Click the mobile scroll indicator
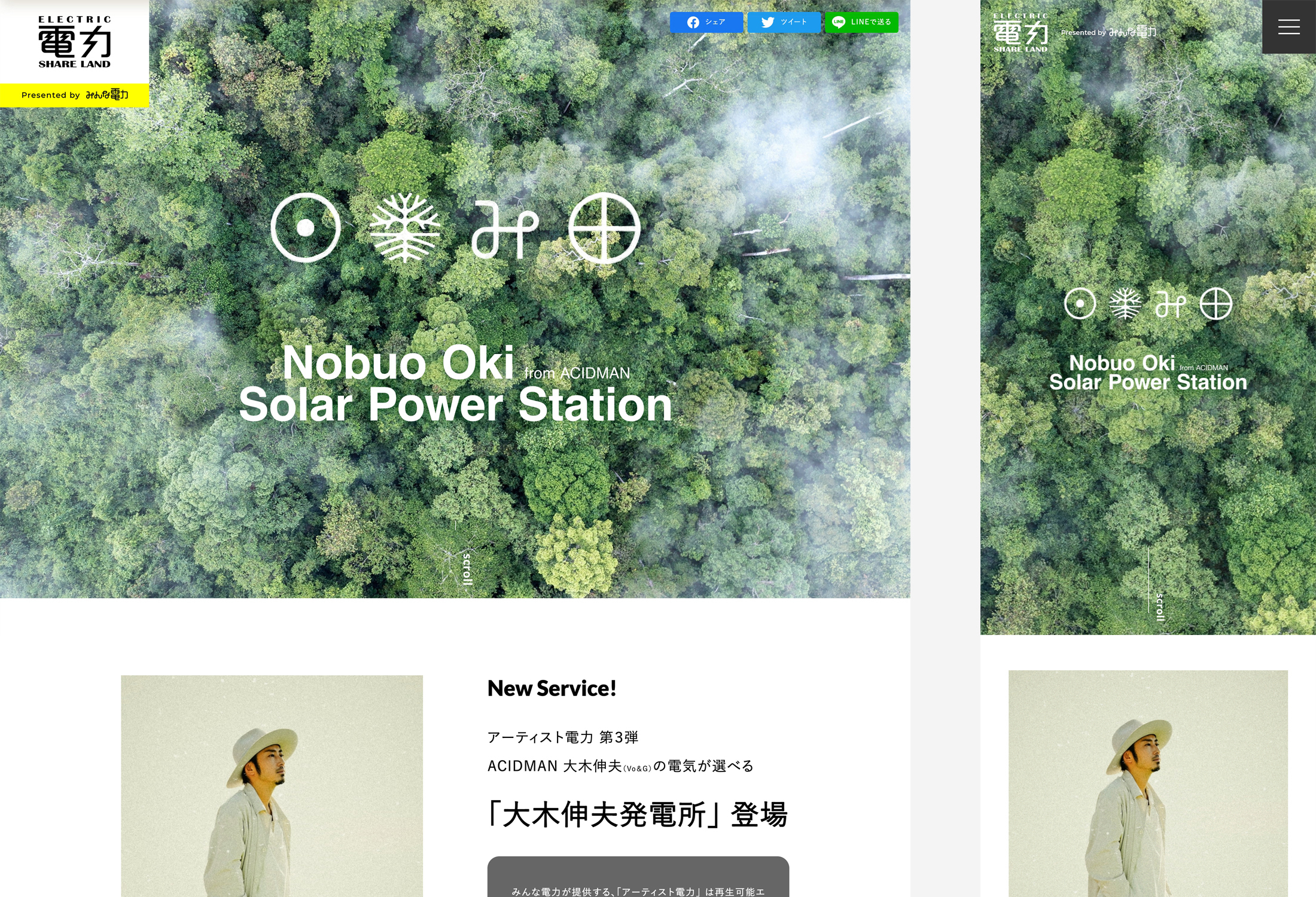Viewport: 1316px width, 897px height. pyautogui.click(x=1154, y=586)
